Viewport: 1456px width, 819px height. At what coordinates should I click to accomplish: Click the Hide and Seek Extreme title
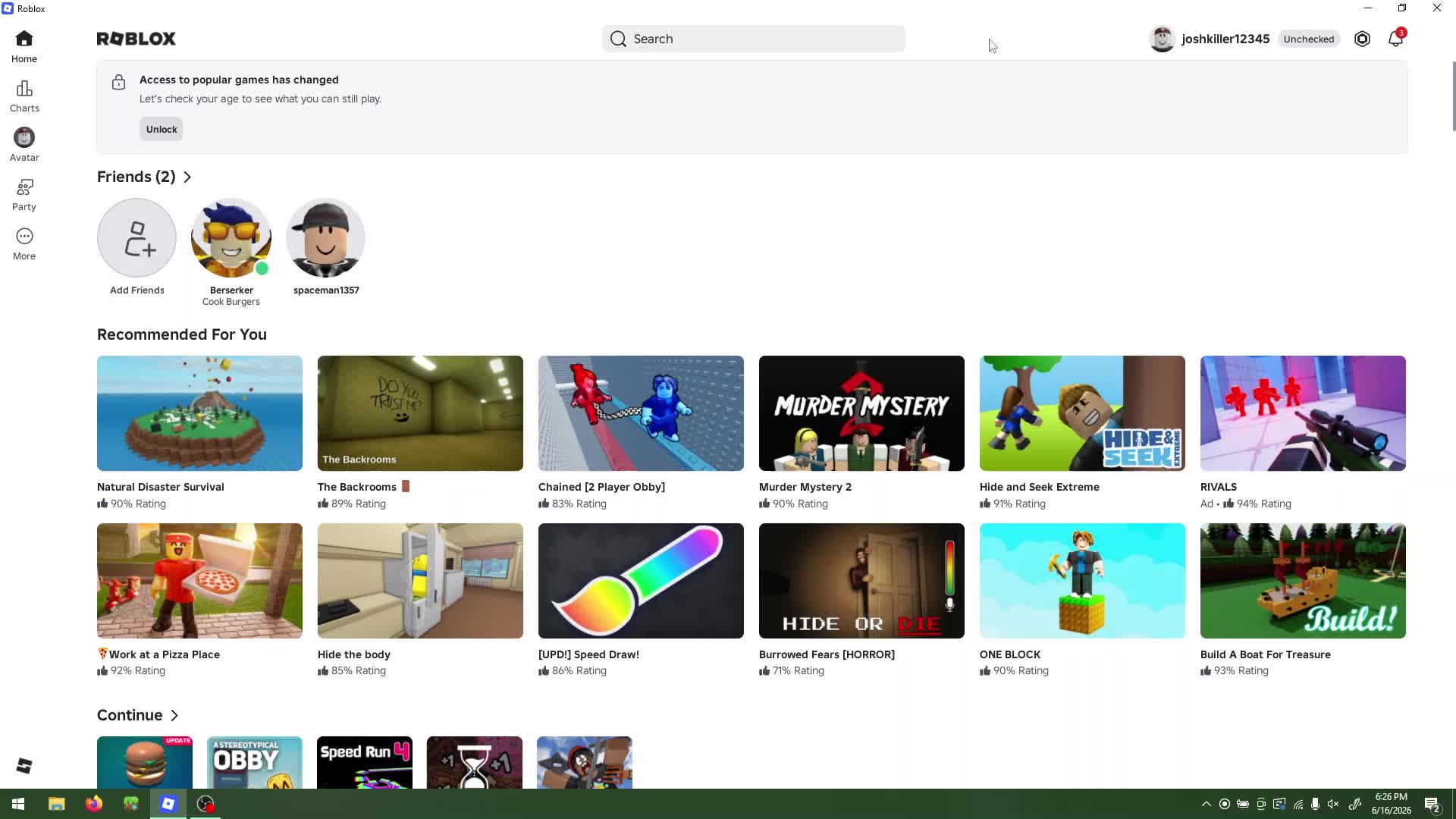point(1040,487)
